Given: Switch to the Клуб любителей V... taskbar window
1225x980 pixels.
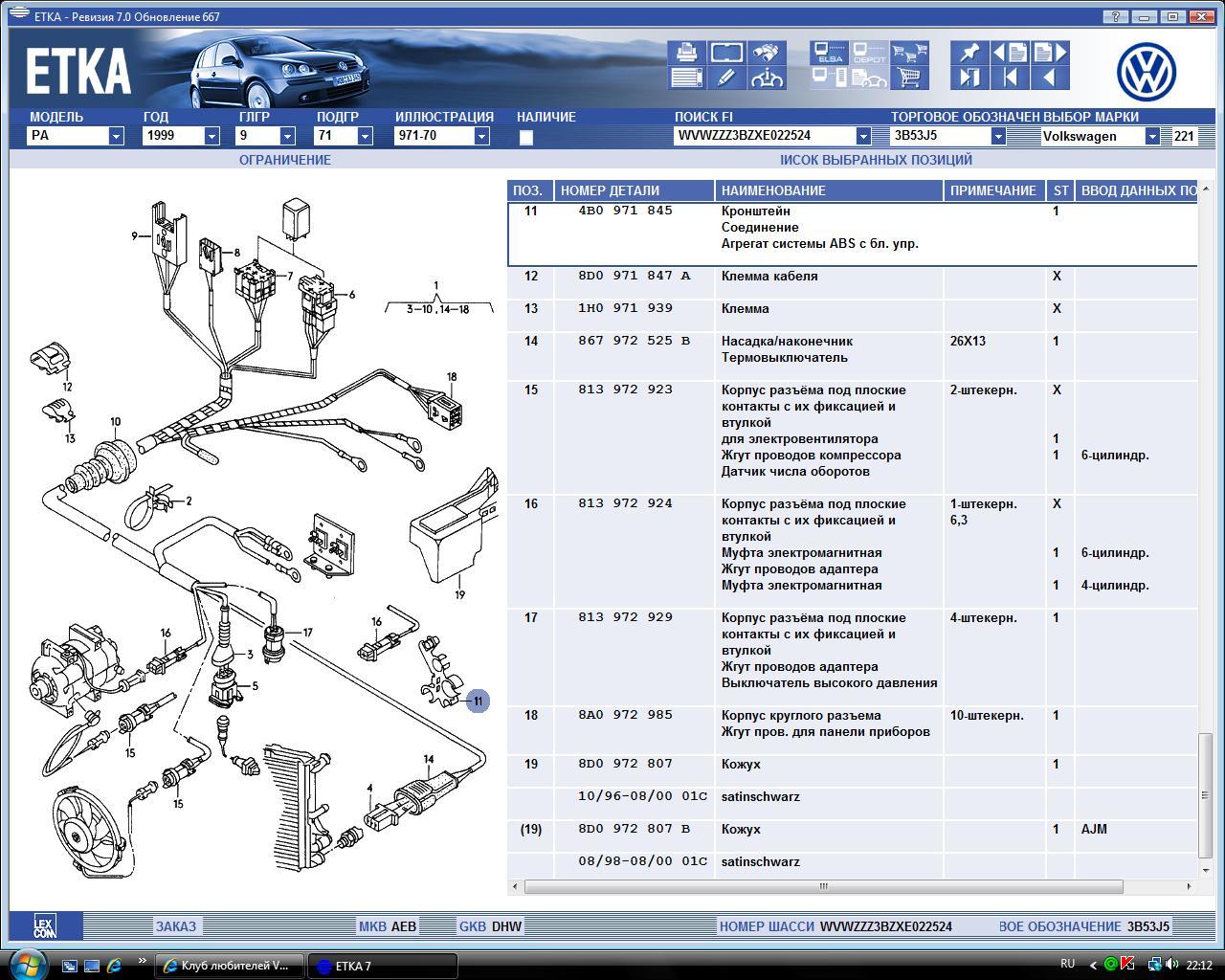Looking at the screenshot, I should [230, 966].
